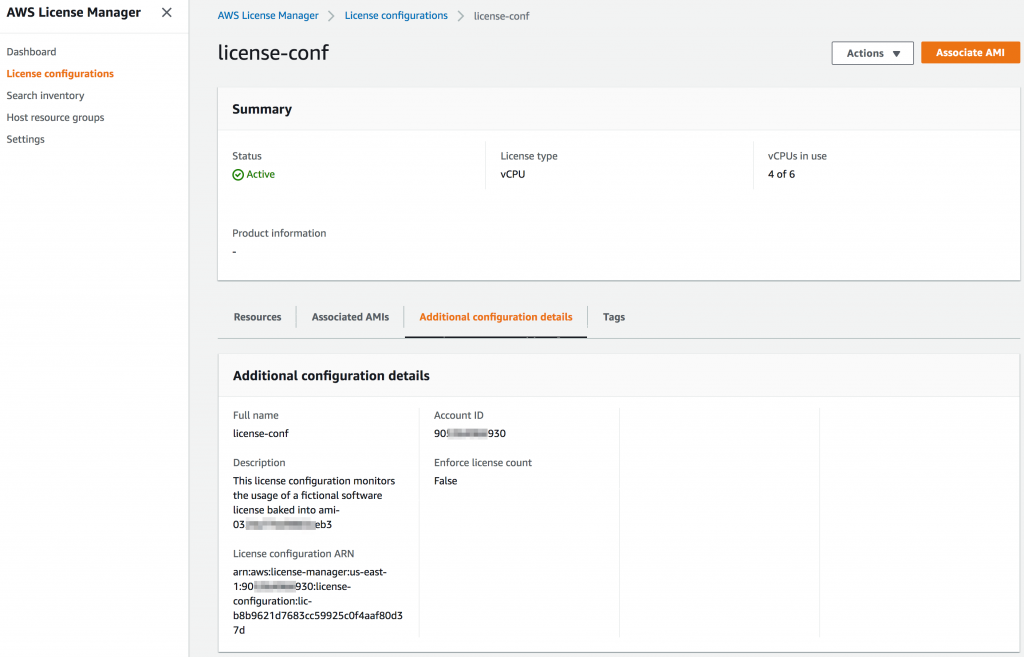Switch to the Resources tab
The height and width of the screenshot is (657, 1024).
[x=257, y=317]
